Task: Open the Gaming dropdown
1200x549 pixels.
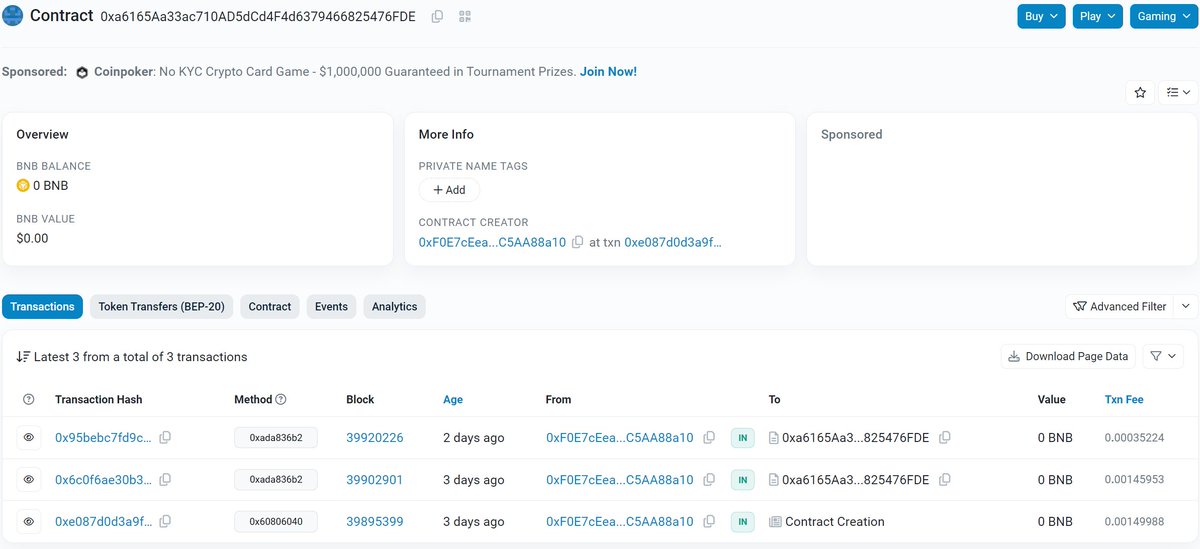Action: (x=1164, y=16)
